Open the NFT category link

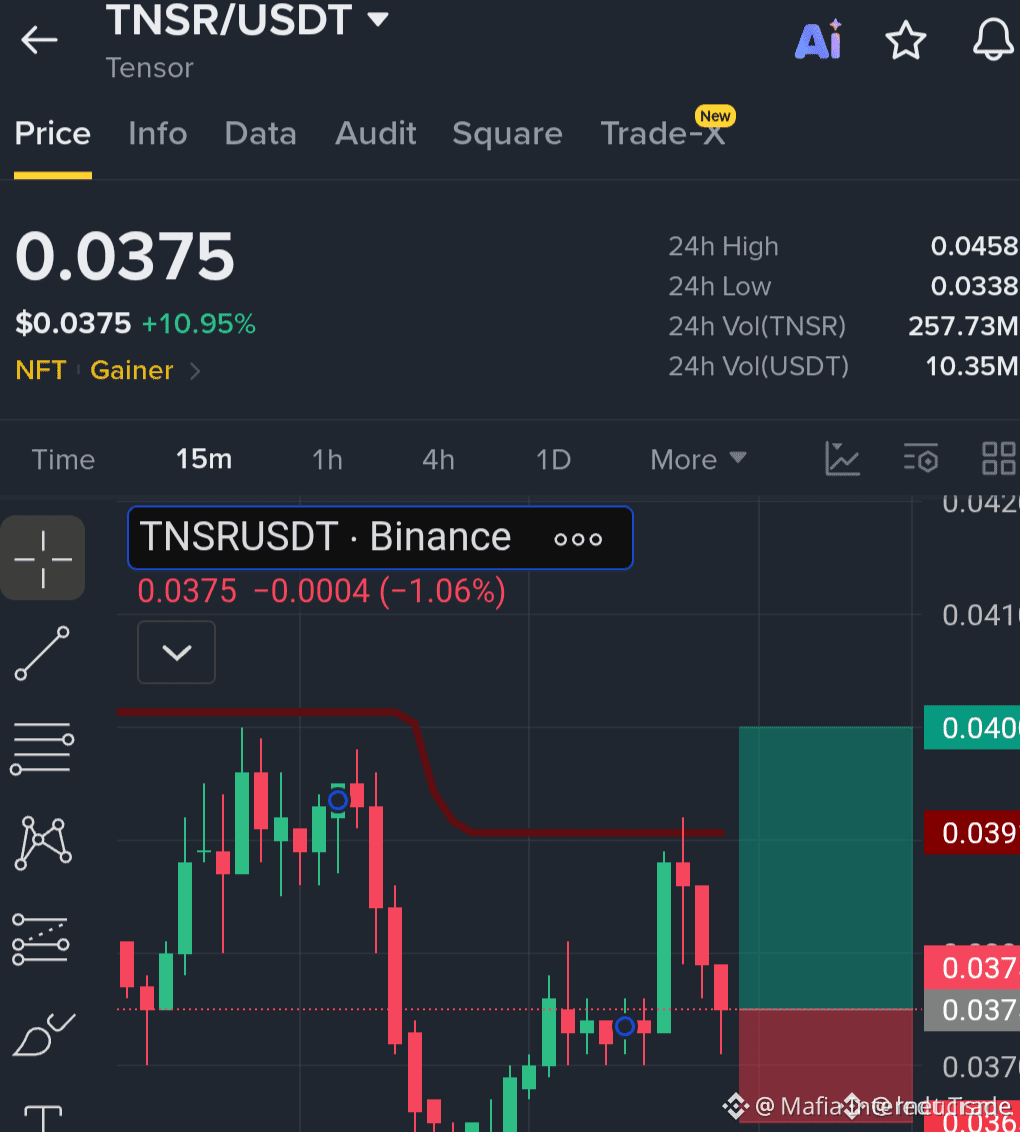pyautogui.click(x=40, y=370)
